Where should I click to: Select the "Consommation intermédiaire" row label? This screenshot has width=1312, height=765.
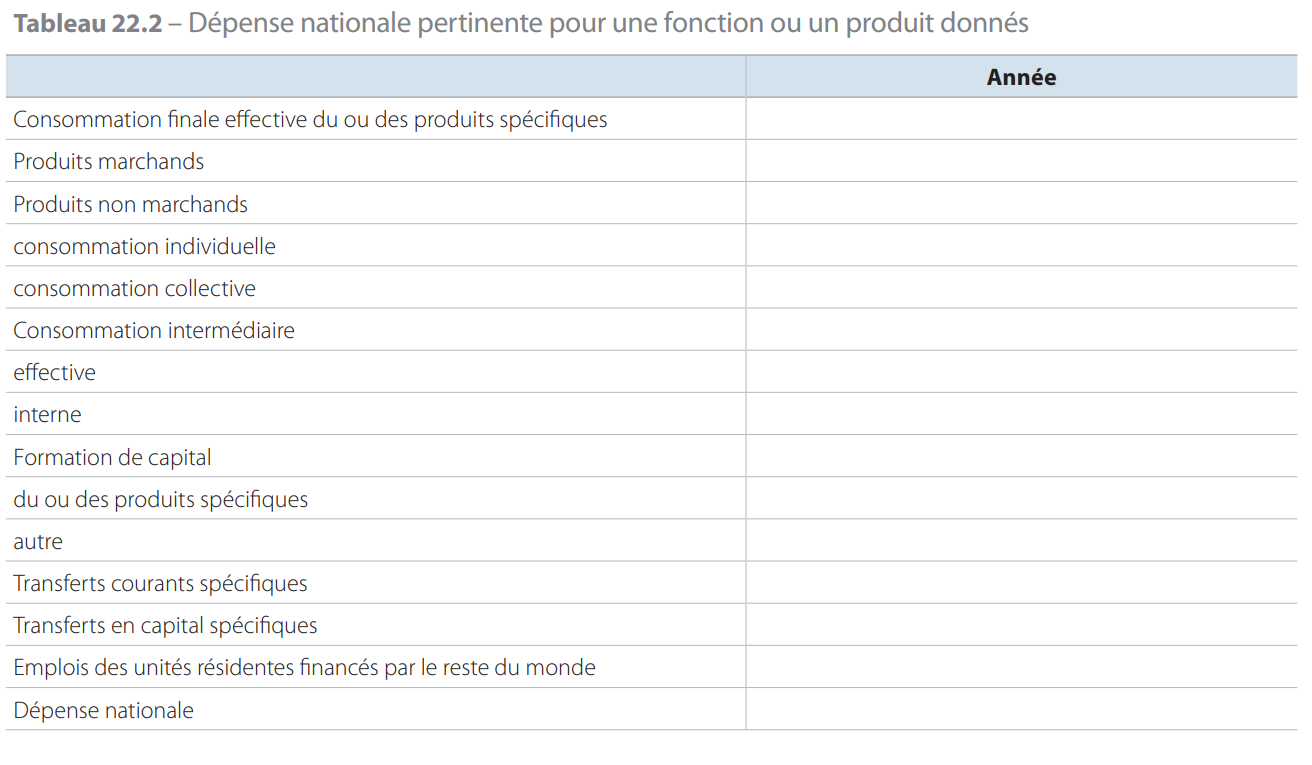point(154,331)
